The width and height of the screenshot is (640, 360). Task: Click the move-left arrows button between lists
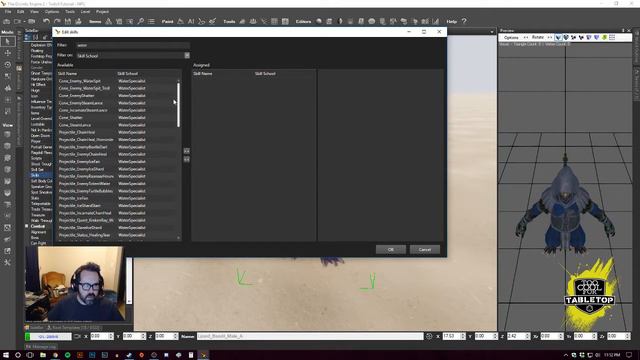click(x=187, y=160)
